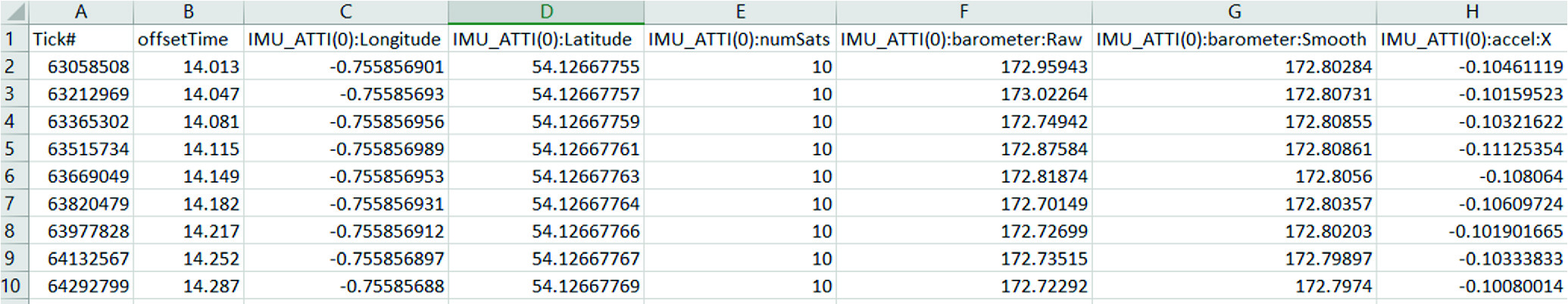Select column F header

pyautogui.click(x=964, y=12)
